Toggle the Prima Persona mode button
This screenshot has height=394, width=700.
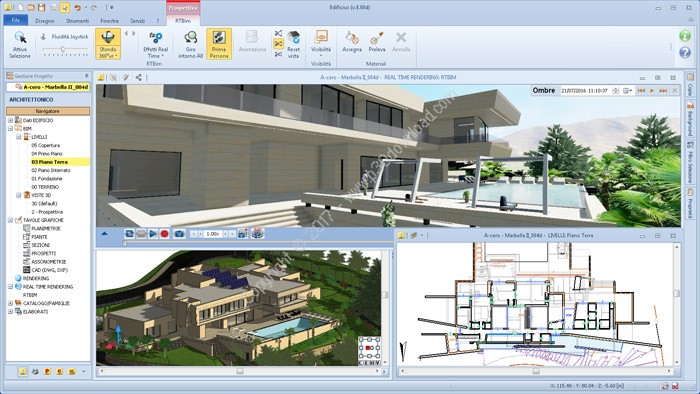pyautogui.click(x=219, y=44)
